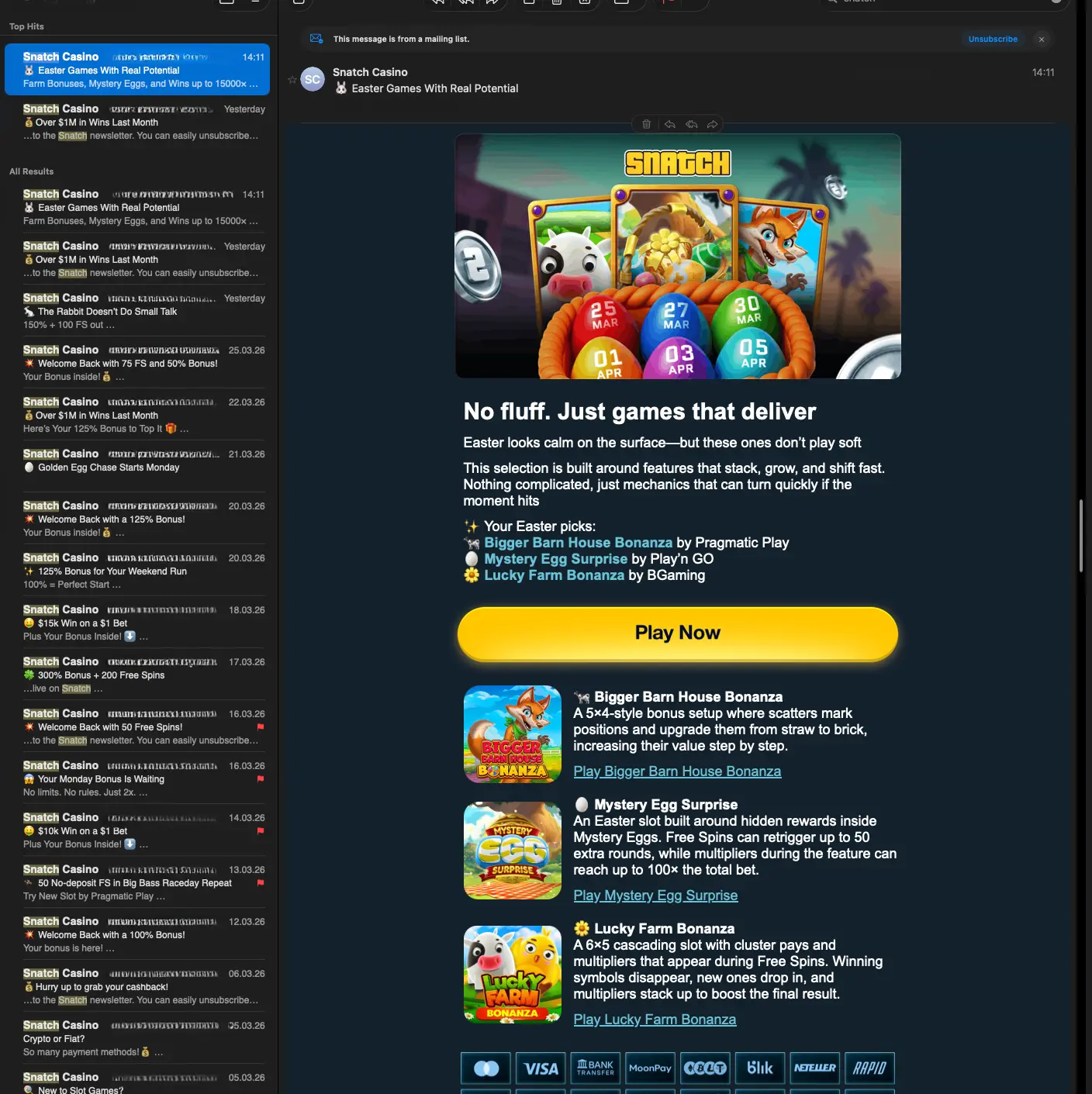Click the flag on '$10k Win on a $1 Bet'

click(x=261, y=831)
